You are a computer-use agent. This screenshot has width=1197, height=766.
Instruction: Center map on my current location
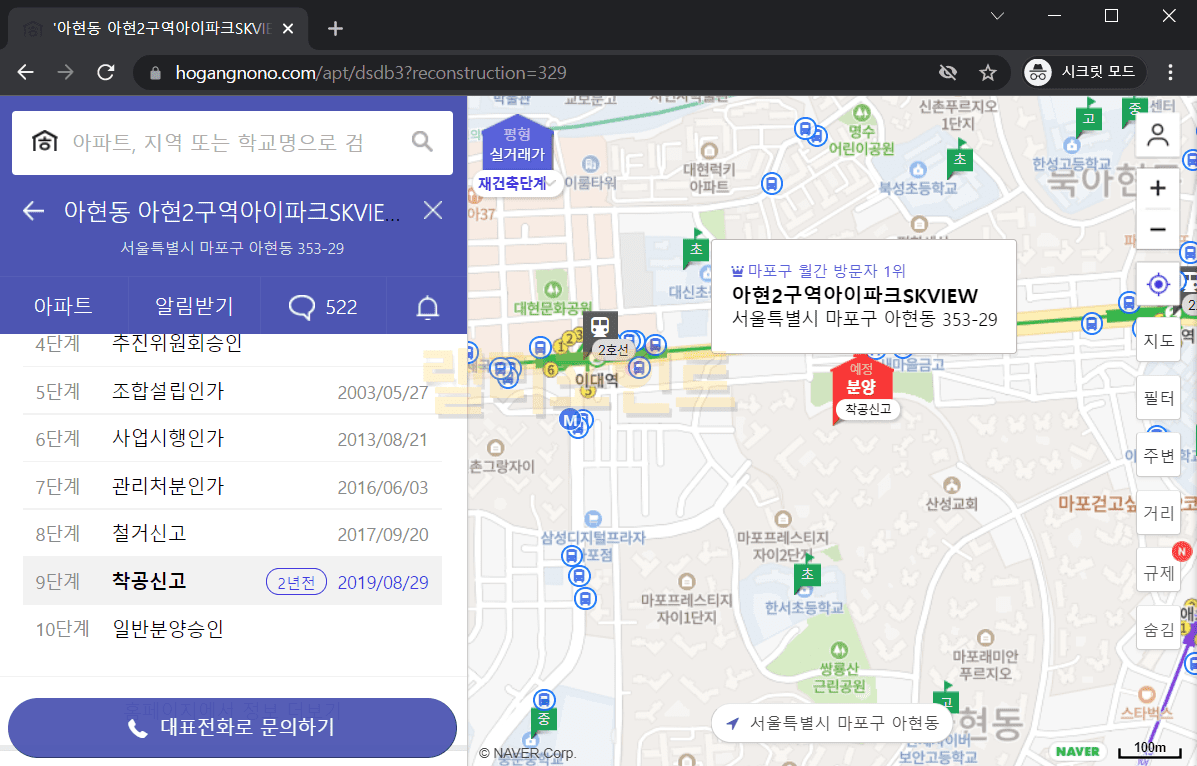coord(1158,285)
